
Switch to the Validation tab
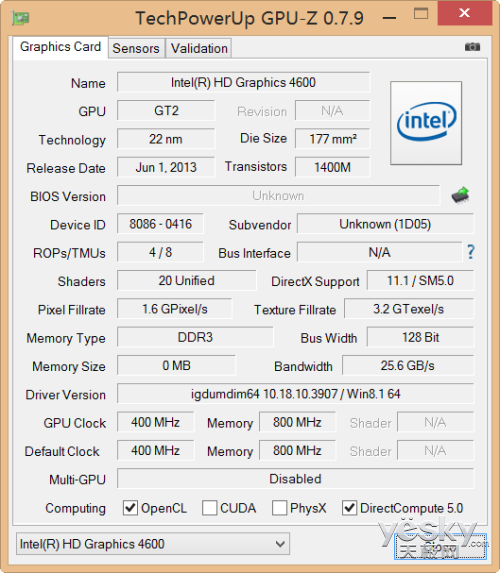[x=199, y=48]
